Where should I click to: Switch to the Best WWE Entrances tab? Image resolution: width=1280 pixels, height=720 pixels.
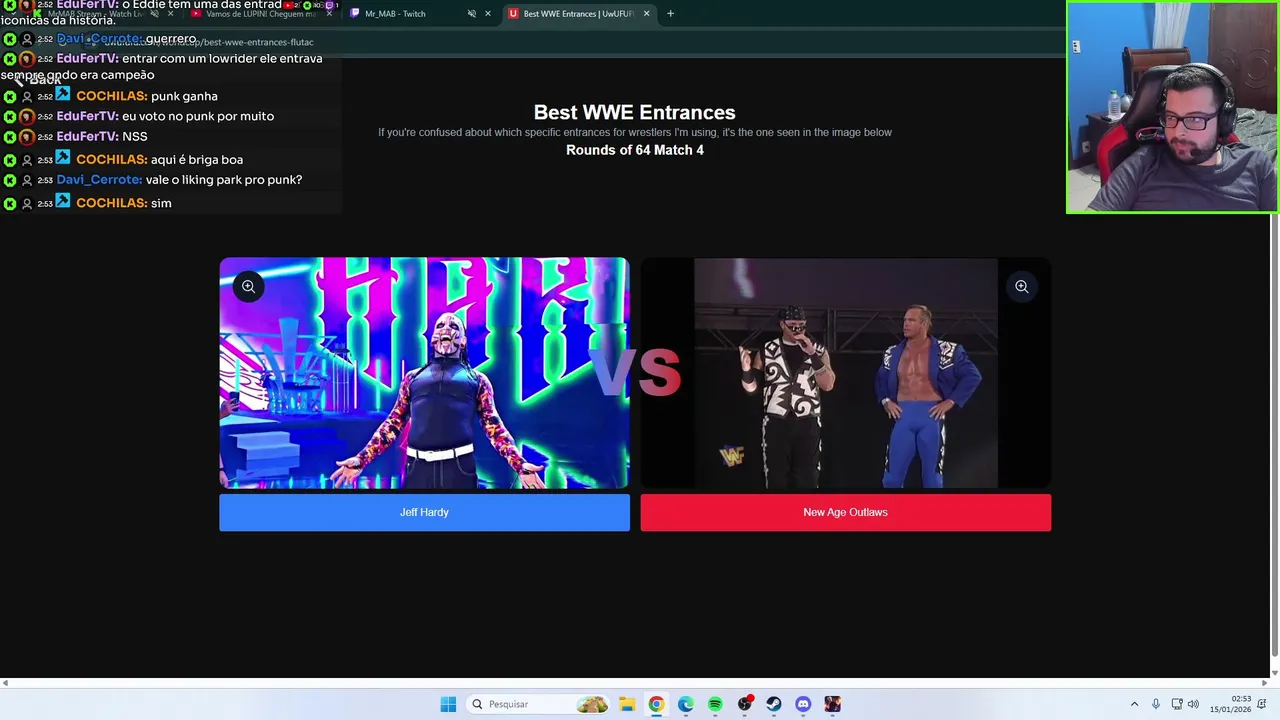click(x=578, y=14)
